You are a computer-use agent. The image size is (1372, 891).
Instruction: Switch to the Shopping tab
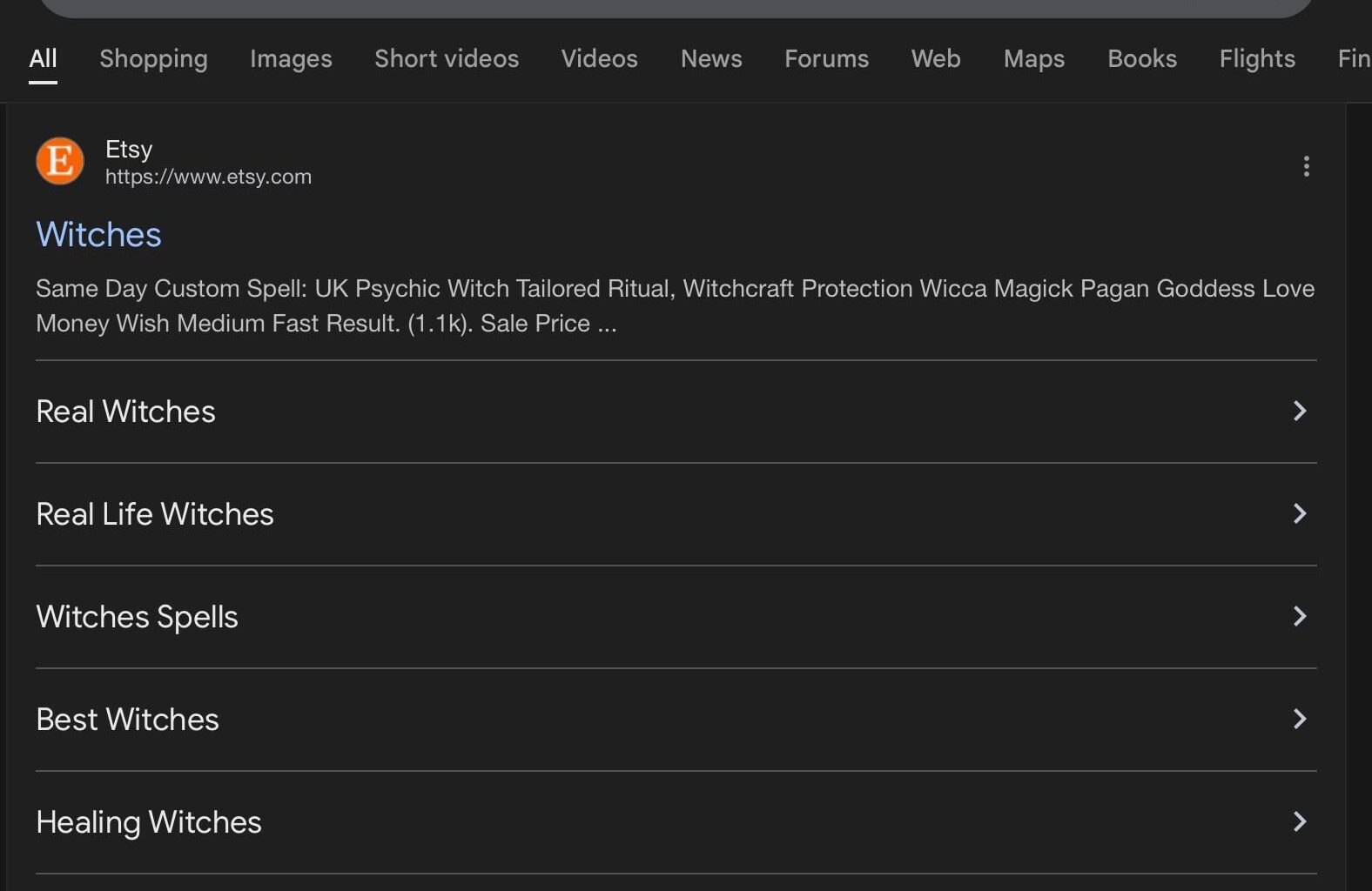pos(153,59)
